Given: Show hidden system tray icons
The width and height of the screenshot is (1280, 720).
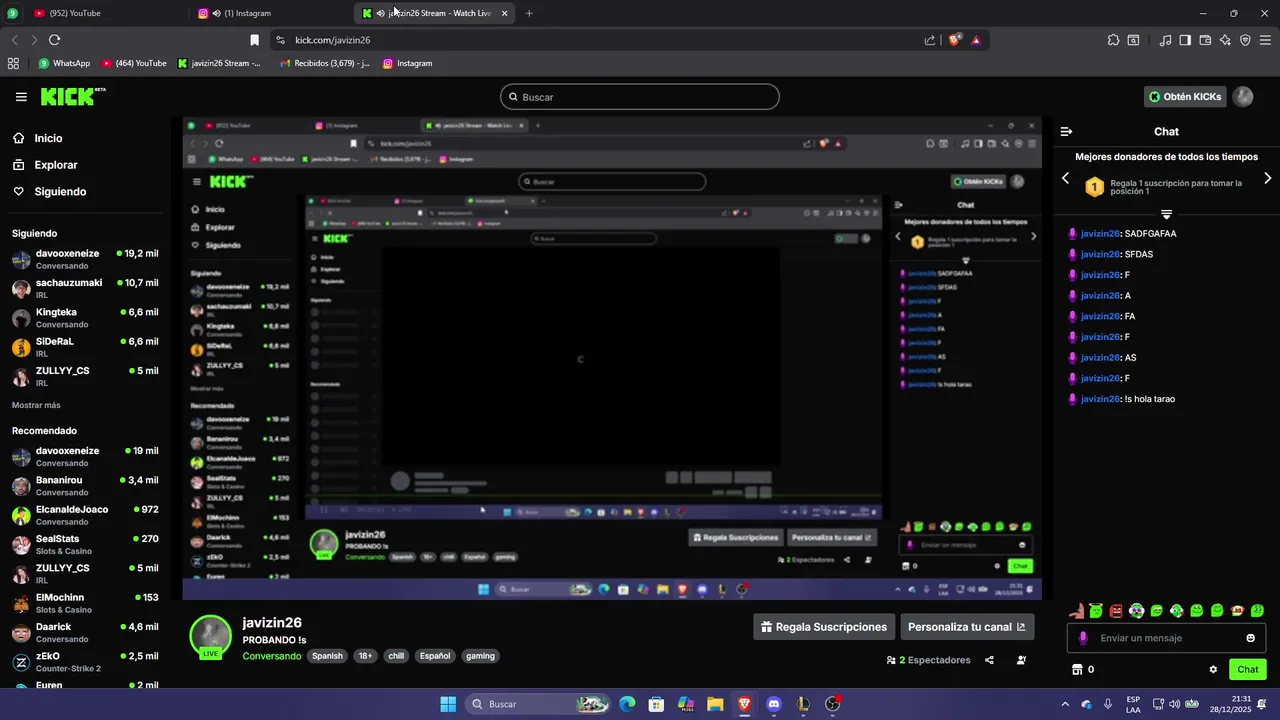Looking at the screenshot, I should pos(1064,704).
